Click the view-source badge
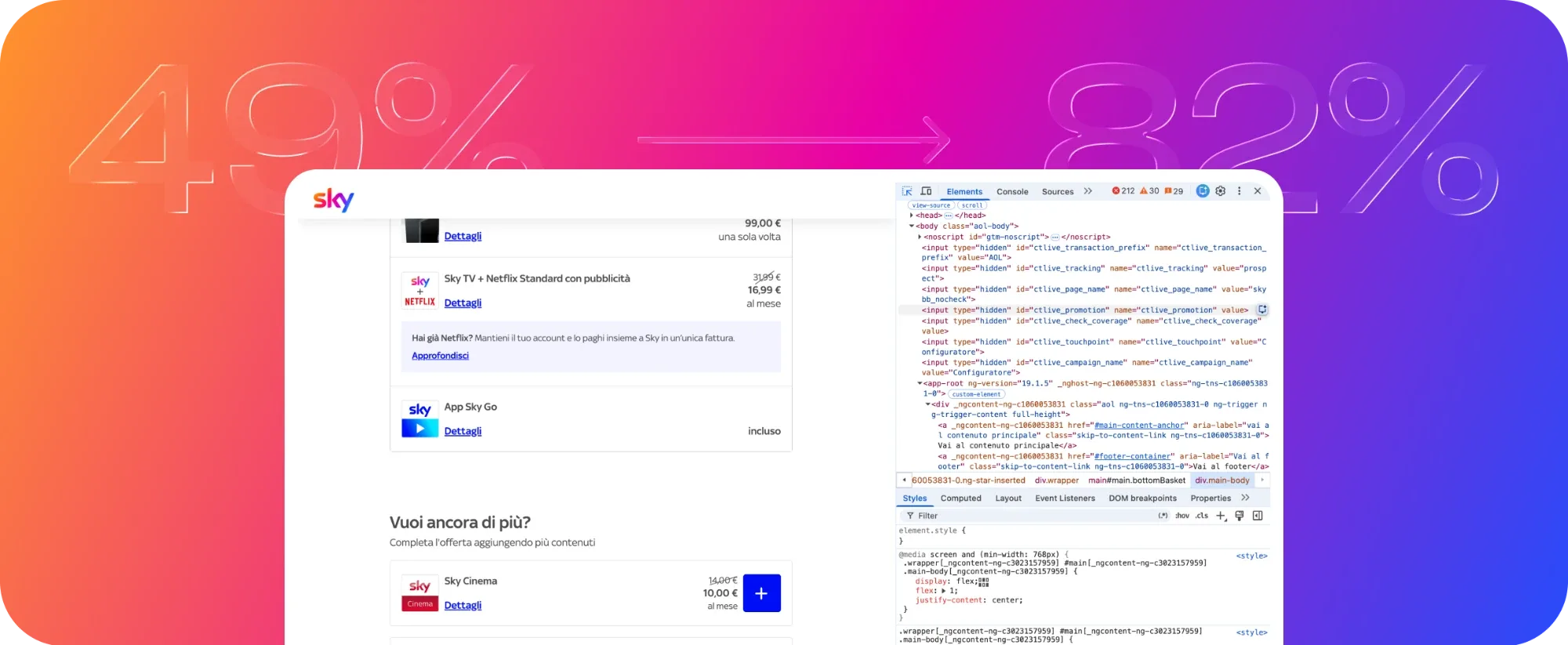Screen dimensions: 1568x645 931,205
